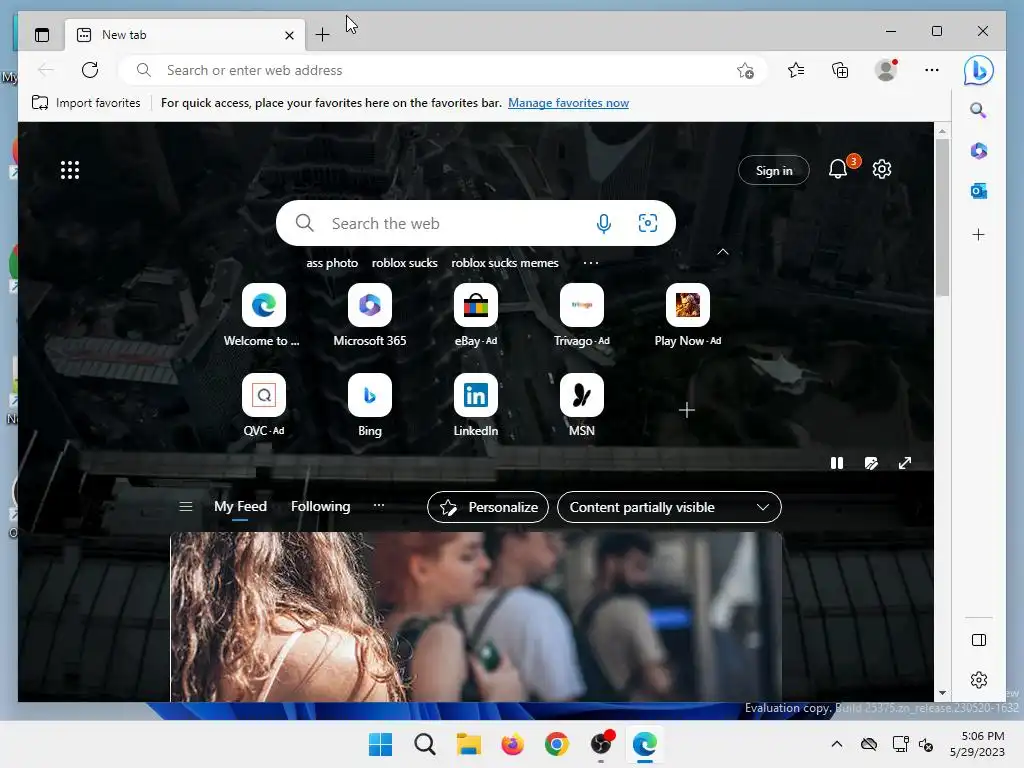This screenshot has width=1024, height=768.
Task: Expand background to full view
Action: click(x=904, y=463)
